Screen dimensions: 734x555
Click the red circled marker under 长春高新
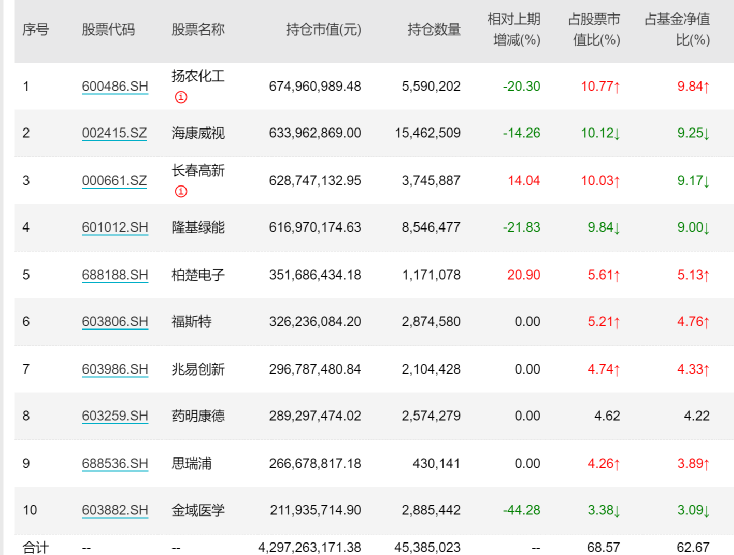tap(181, 191)
